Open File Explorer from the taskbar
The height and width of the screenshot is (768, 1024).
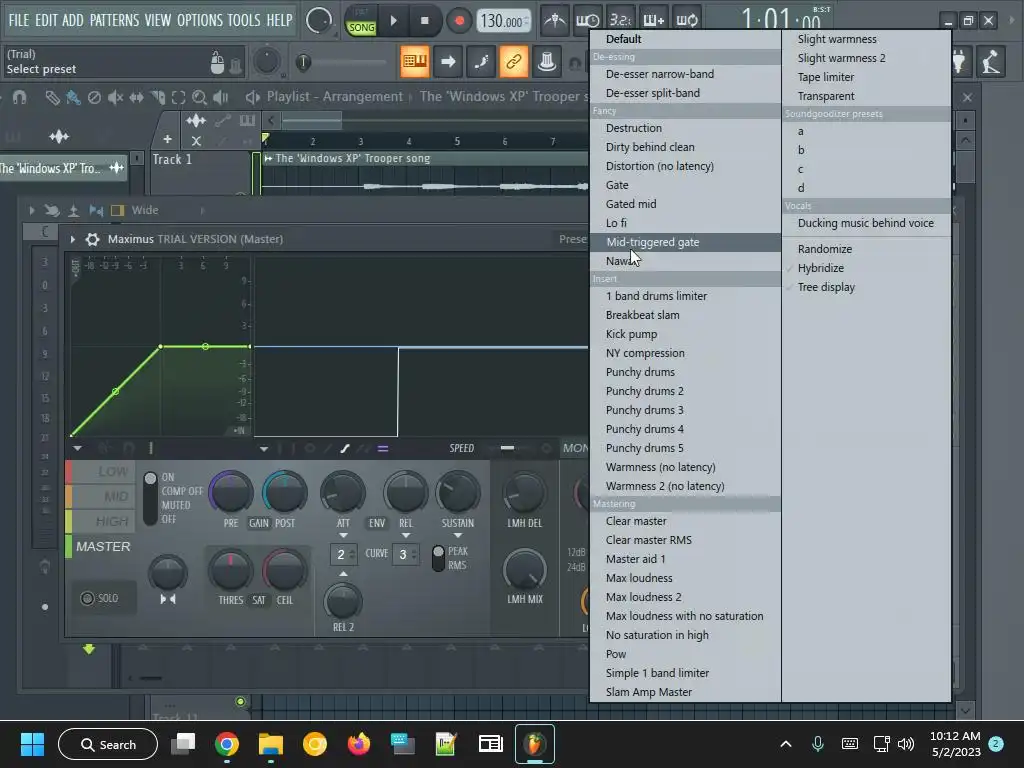(x=270, y=744)
